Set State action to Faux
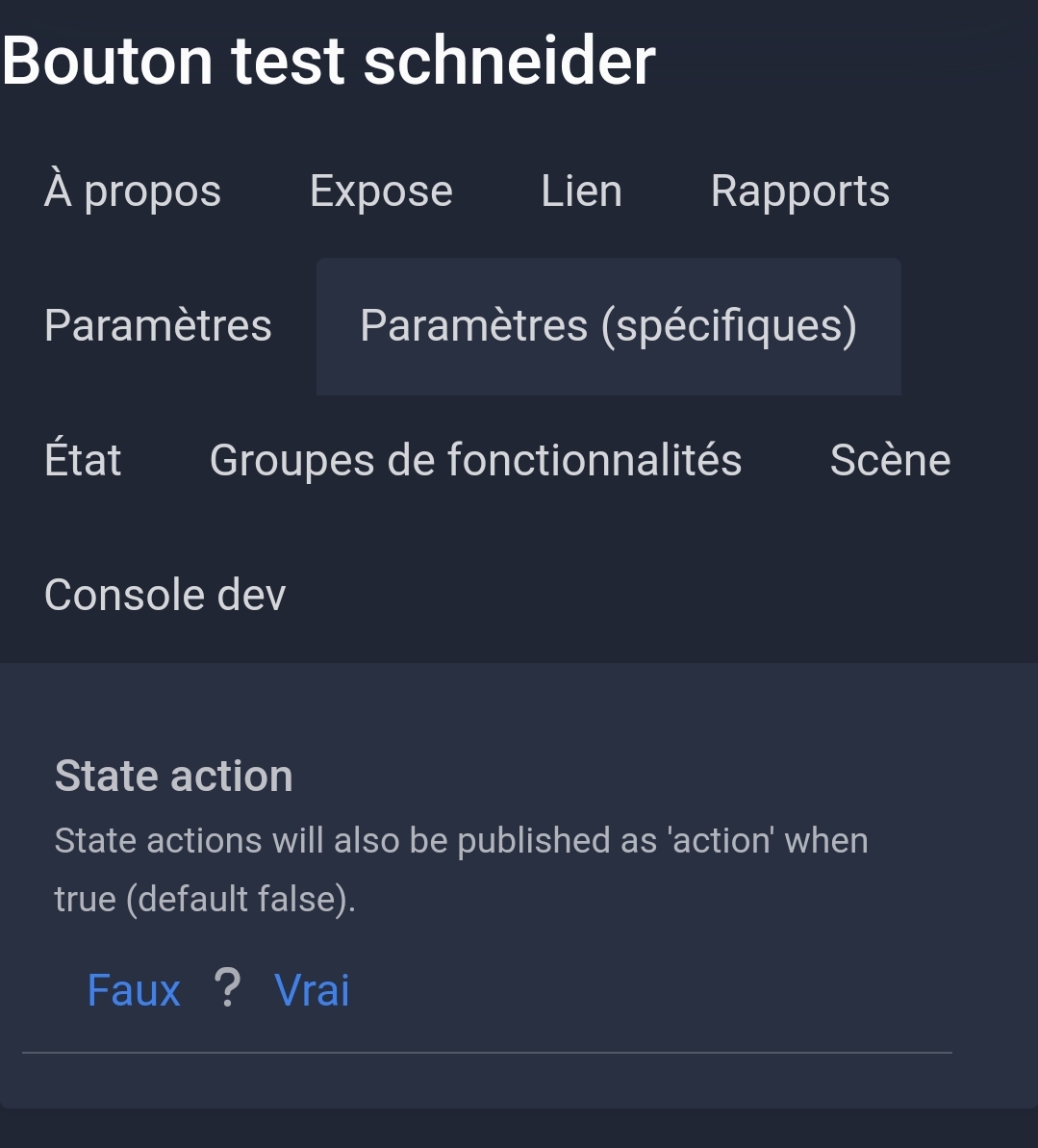Image resolution: width=1038 pixels, height=1148 pixels. coord(134,990)
